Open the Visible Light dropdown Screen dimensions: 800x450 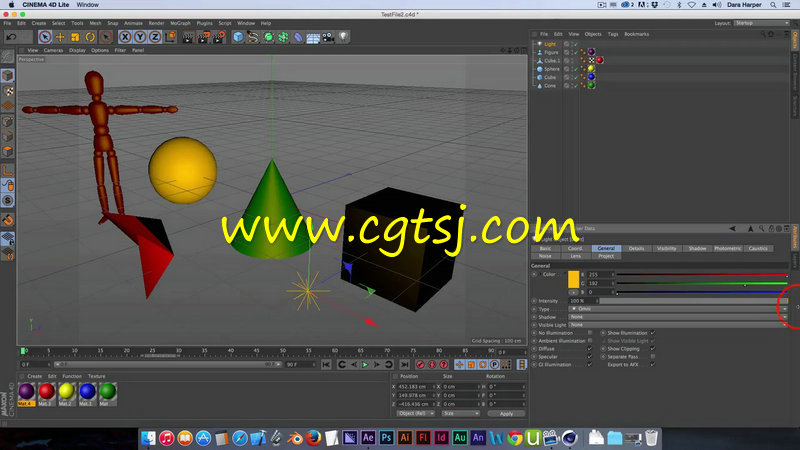point(678,325)
